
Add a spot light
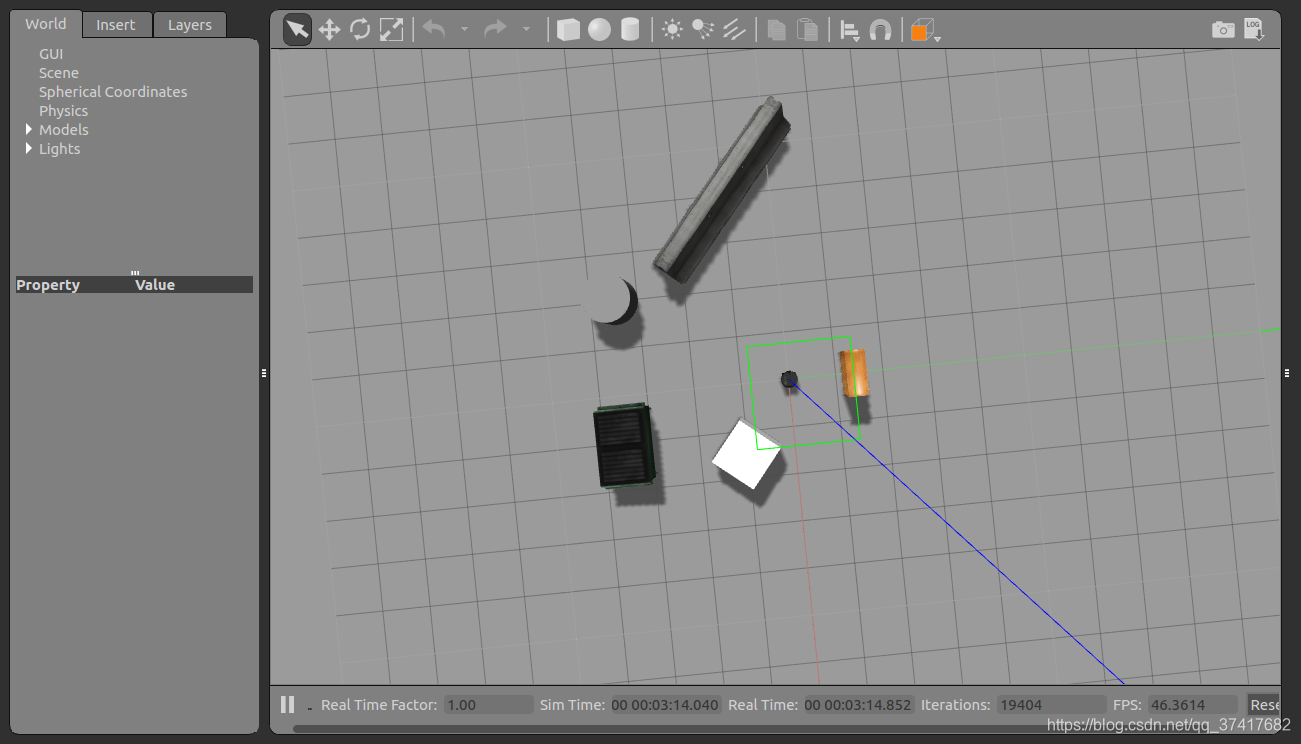(x=703, y=30)
